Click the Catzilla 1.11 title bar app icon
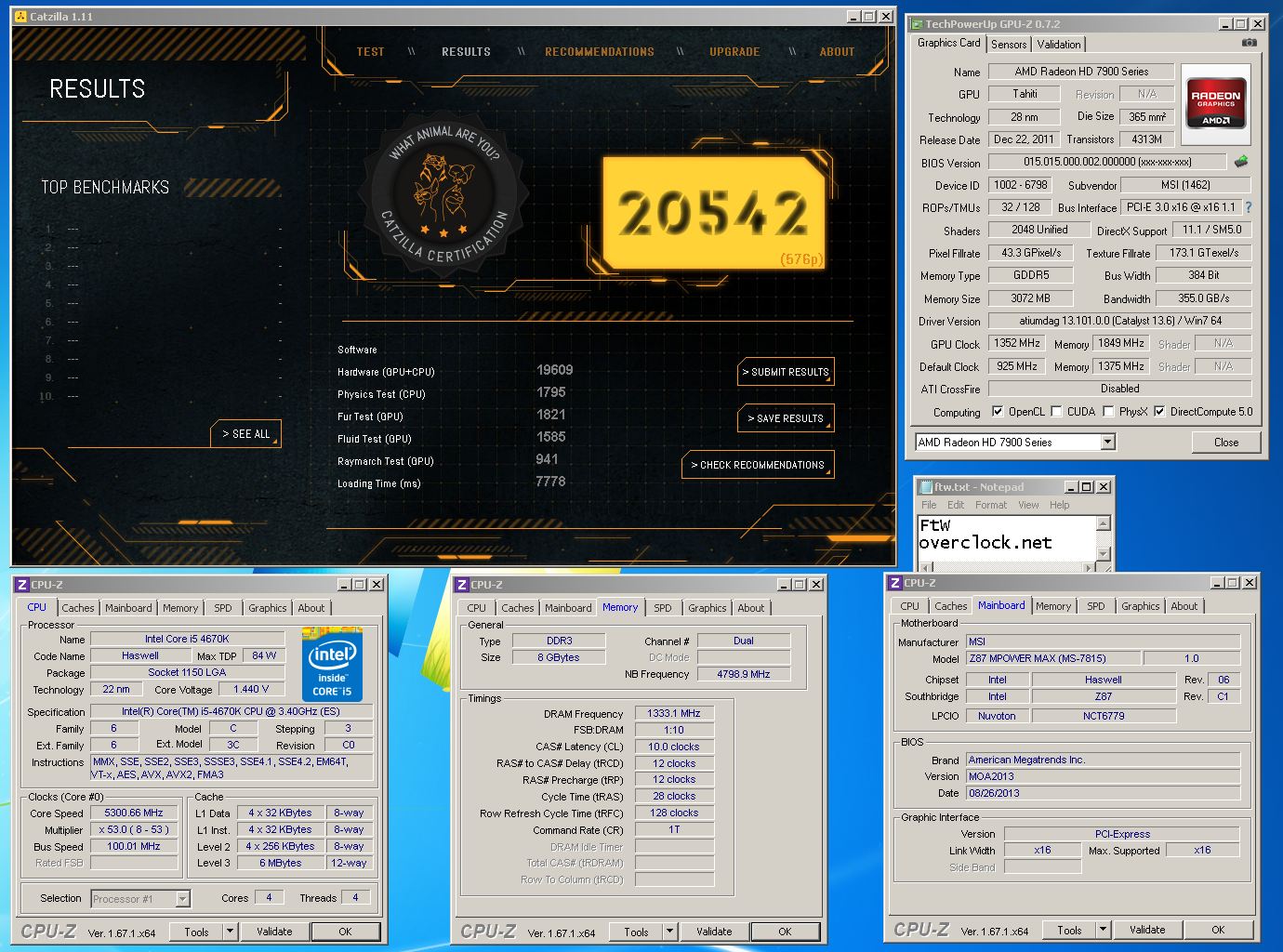Image resolution: width=1283 pixels, height=952 pixels. coord(20,17)
